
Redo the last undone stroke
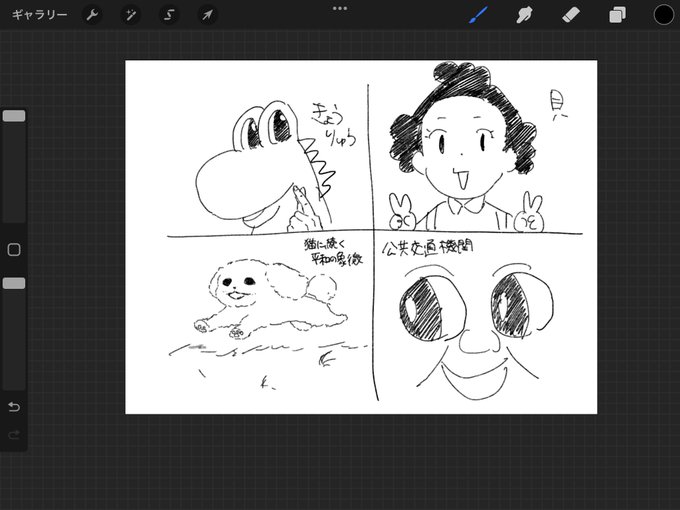tap(14, 434)
